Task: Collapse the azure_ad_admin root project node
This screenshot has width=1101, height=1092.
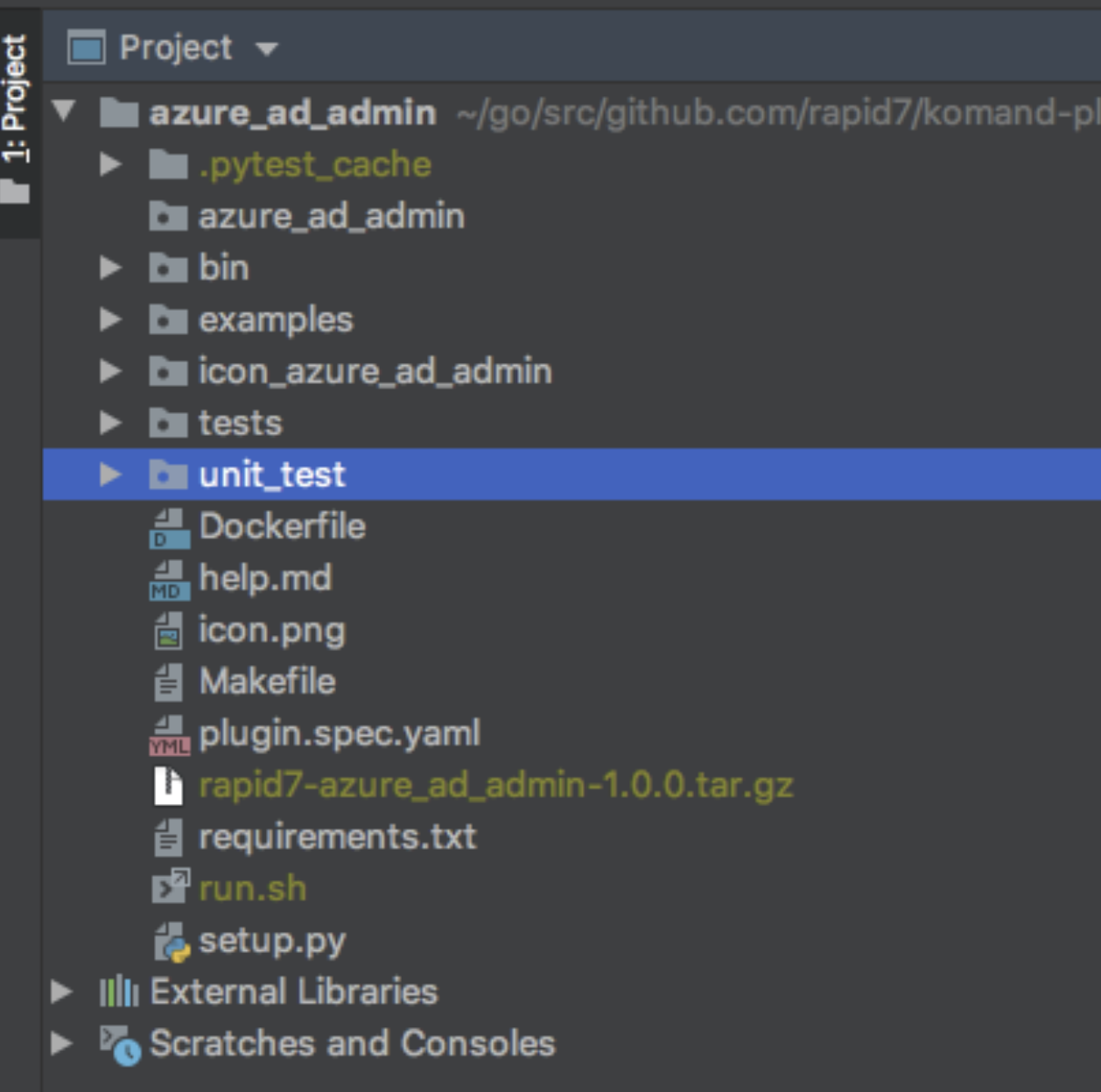Action: pyautogui.click(x=64, y=111)
